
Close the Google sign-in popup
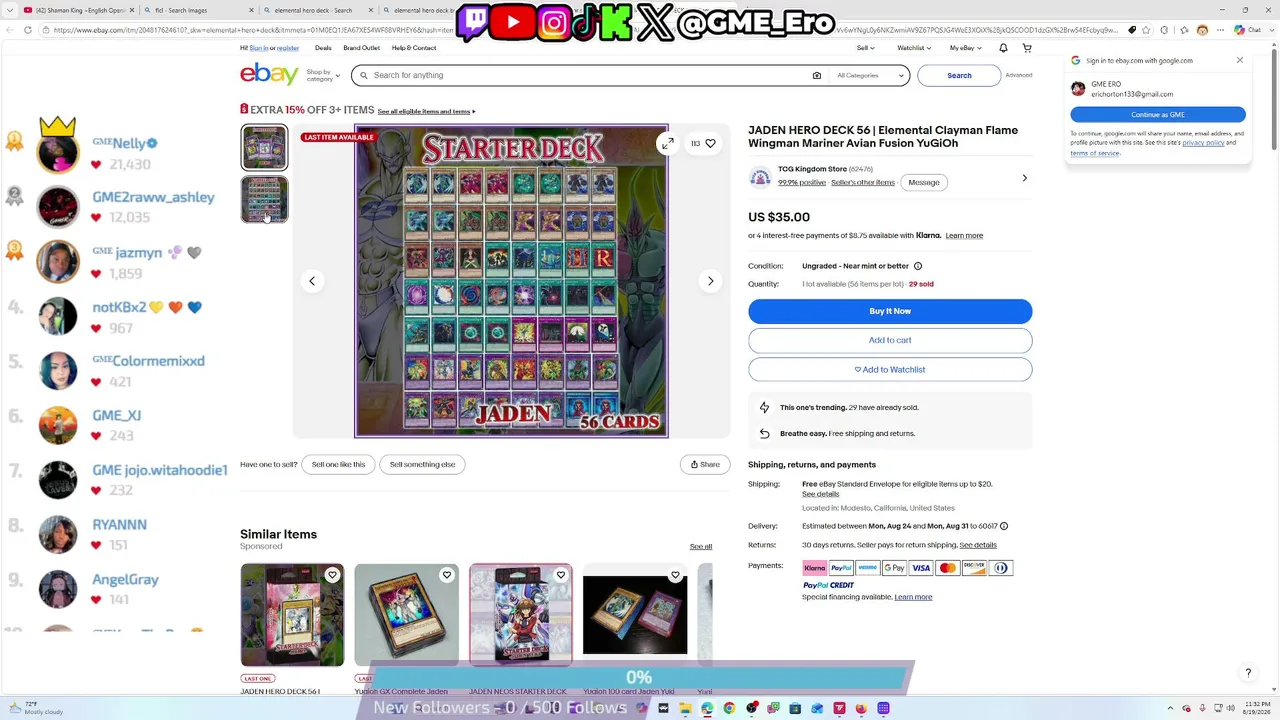(1240, 60)
